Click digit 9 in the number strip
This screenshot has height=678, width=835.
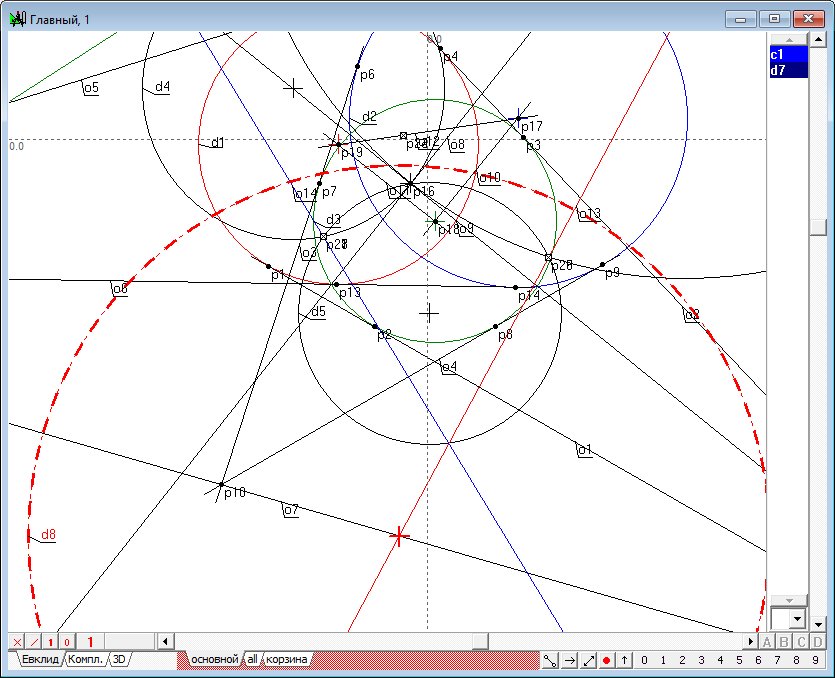[815, 660]
